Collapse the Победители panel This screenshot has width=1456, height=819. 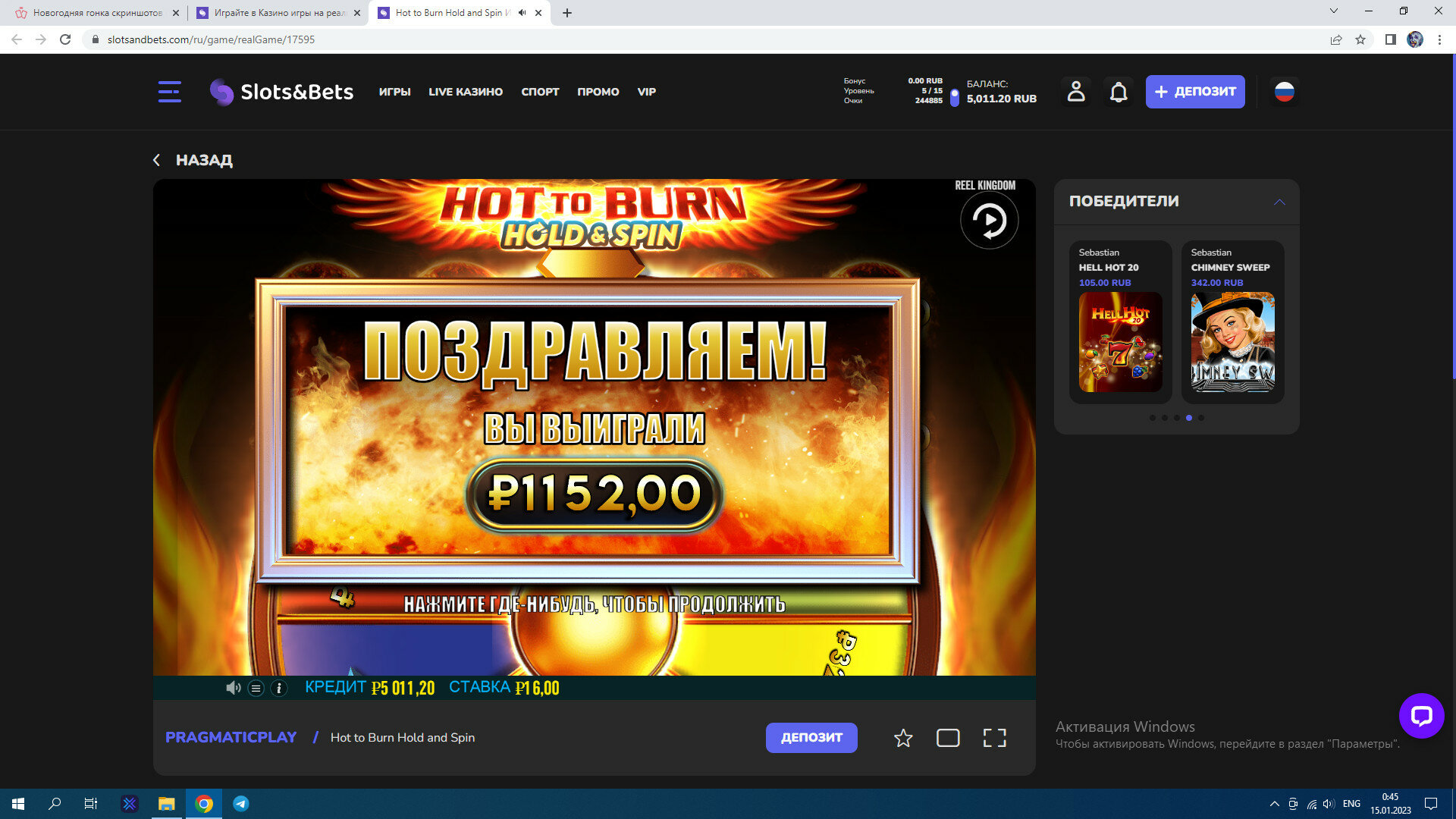point(1279,202)
